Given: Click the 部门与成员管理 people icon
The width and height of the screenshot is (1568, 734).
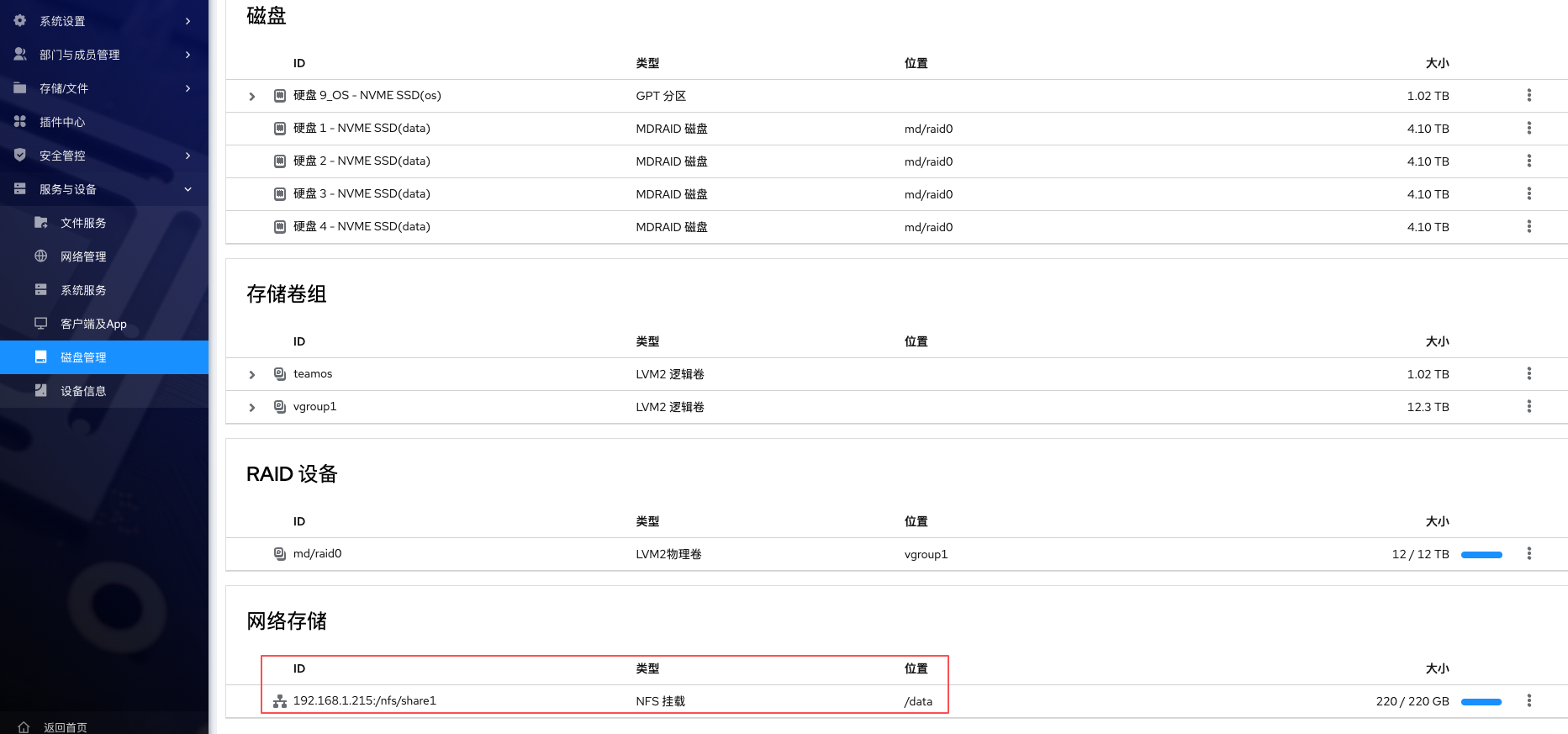Looking at the screenshot, I should click(20, 54).
